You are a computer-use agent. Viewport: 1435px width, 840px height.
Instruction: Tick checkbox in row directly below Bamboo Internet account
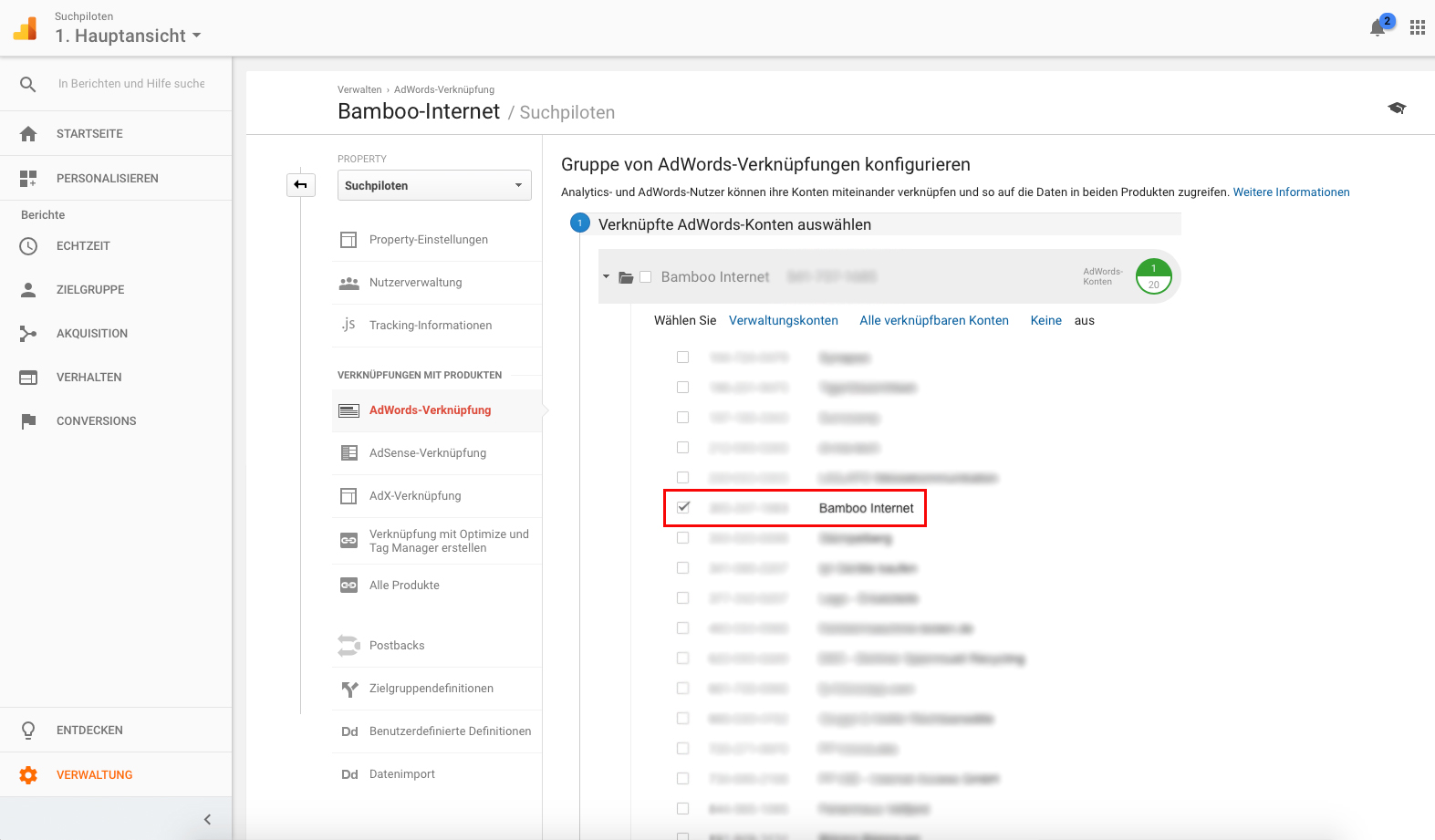coord(682,538)
